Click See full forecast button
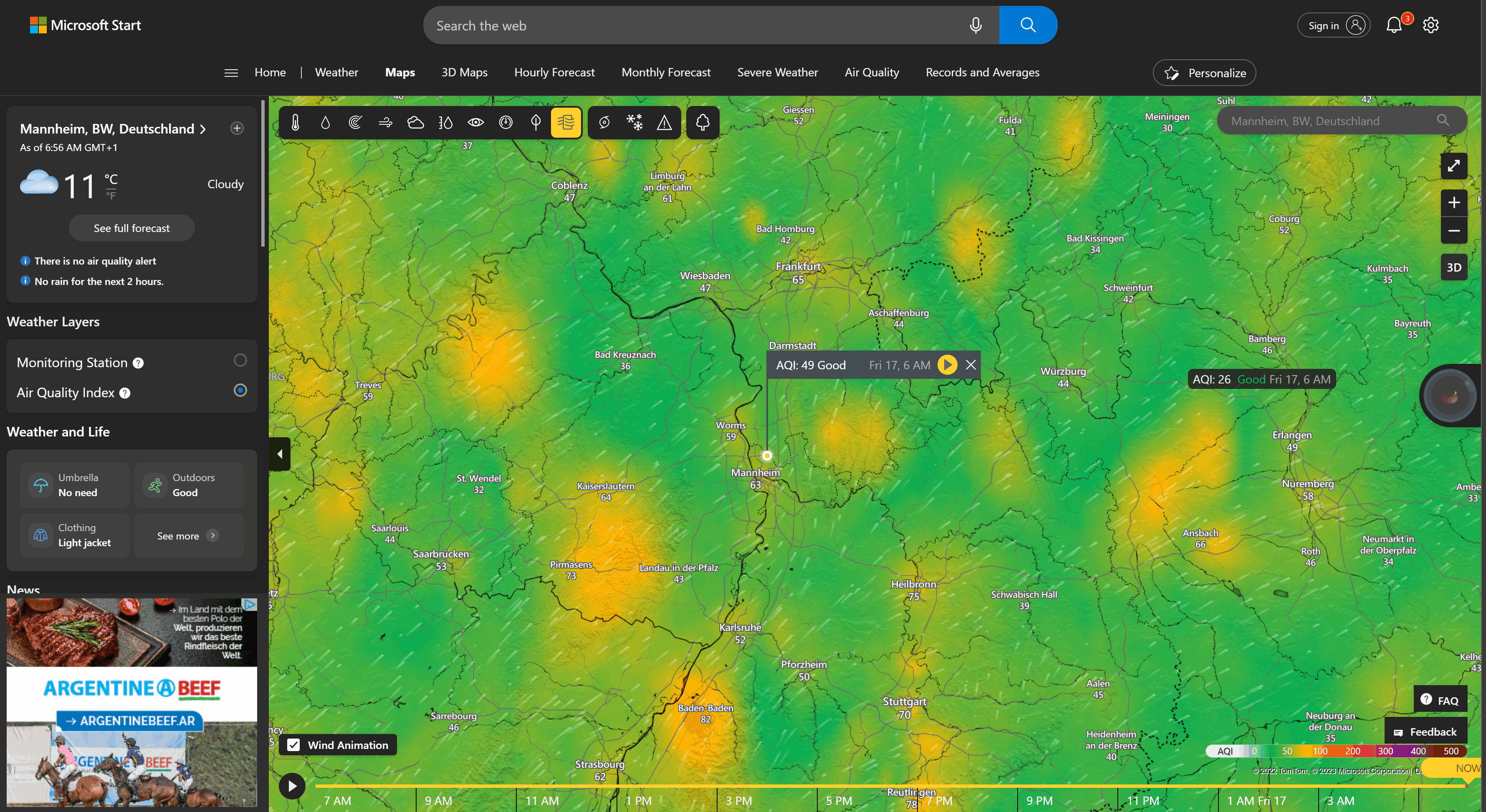This screenshot has height=812, width=1486. tap(131, 228)
